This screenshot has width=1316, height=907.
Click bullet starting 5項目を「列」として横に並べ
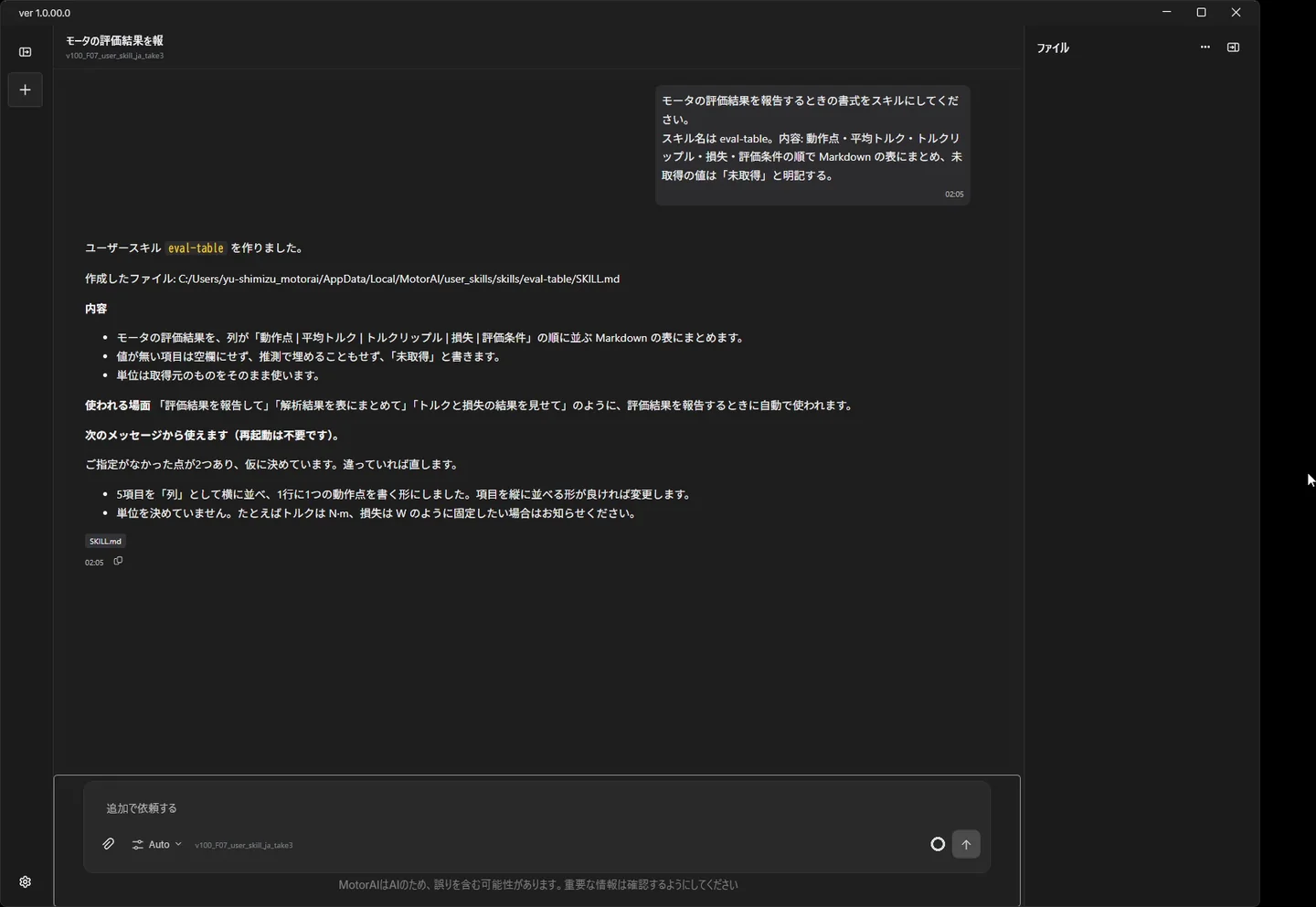(x=405, y=494)
